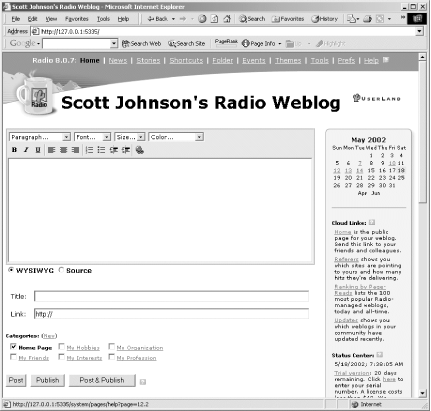Image resolution: width=431 pixels, height=411 pixels.
Task: Uncheck the Home Page category
Action: [x=13, y=347]
